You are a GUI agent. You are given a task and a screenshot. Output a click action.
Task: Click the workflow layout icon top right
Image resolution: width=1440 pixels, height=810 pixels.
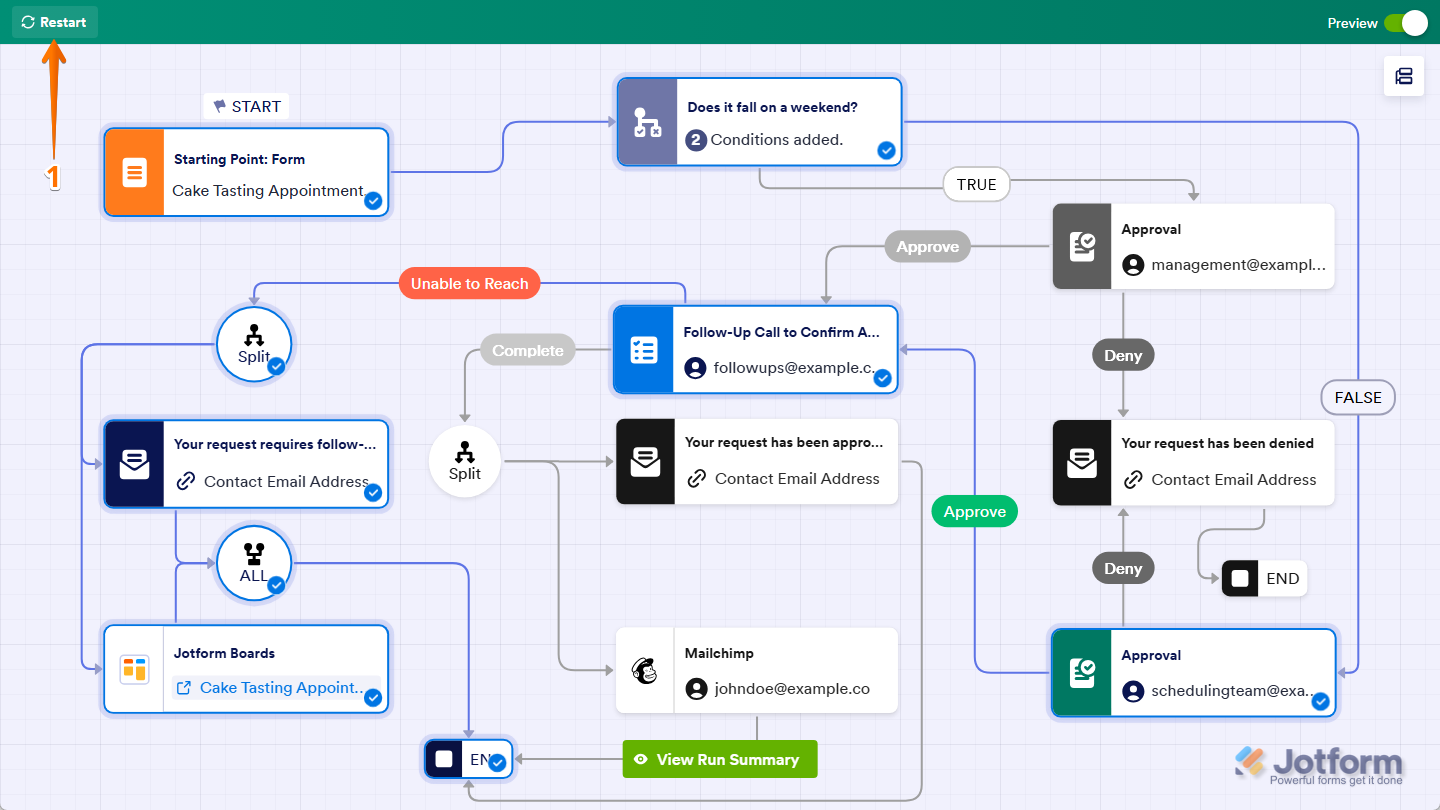pyautogui.click(x=1404, y=76)
